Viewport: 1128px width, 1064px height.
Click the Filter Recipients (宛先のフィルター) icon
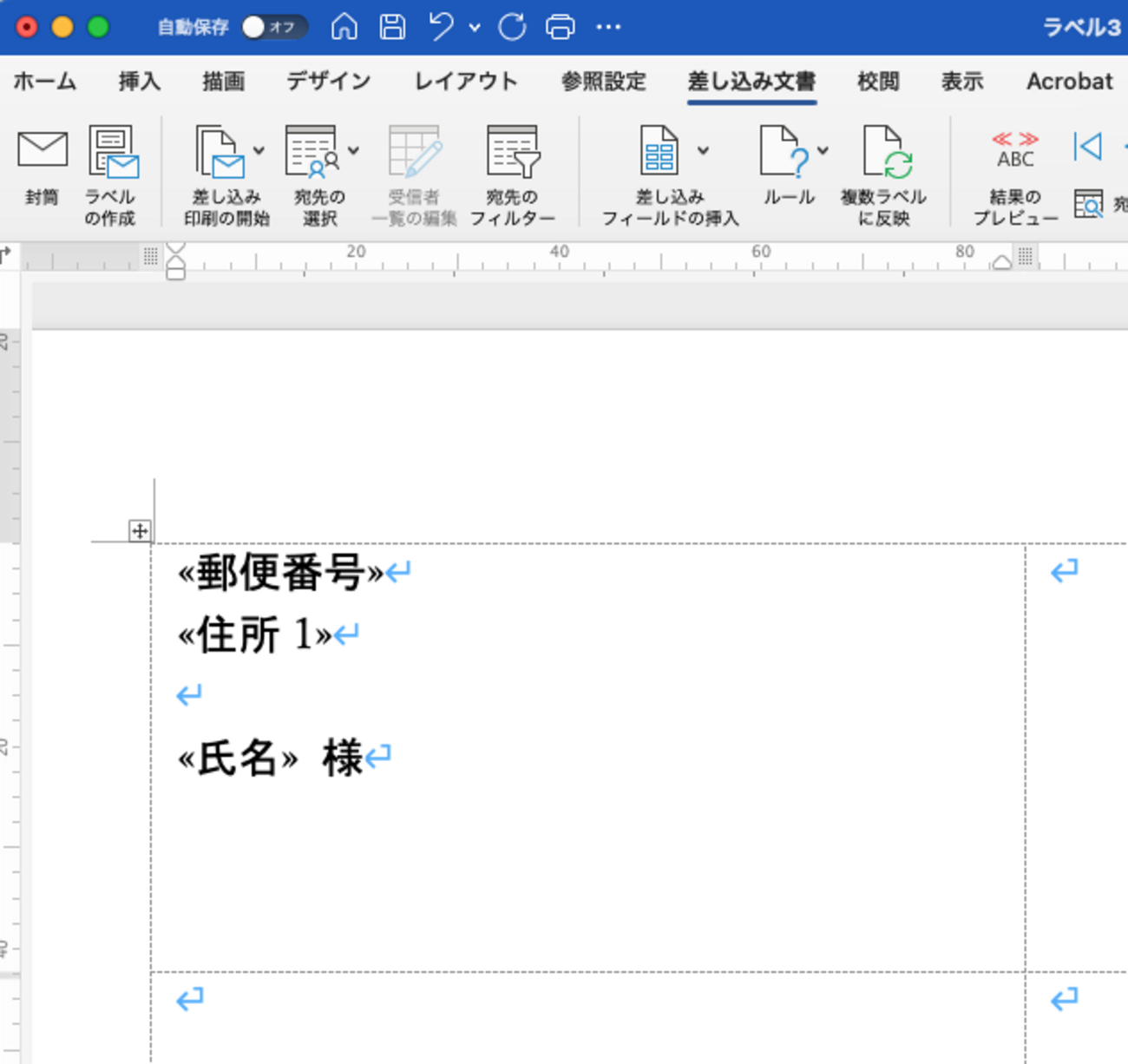(x=512, y=154)
